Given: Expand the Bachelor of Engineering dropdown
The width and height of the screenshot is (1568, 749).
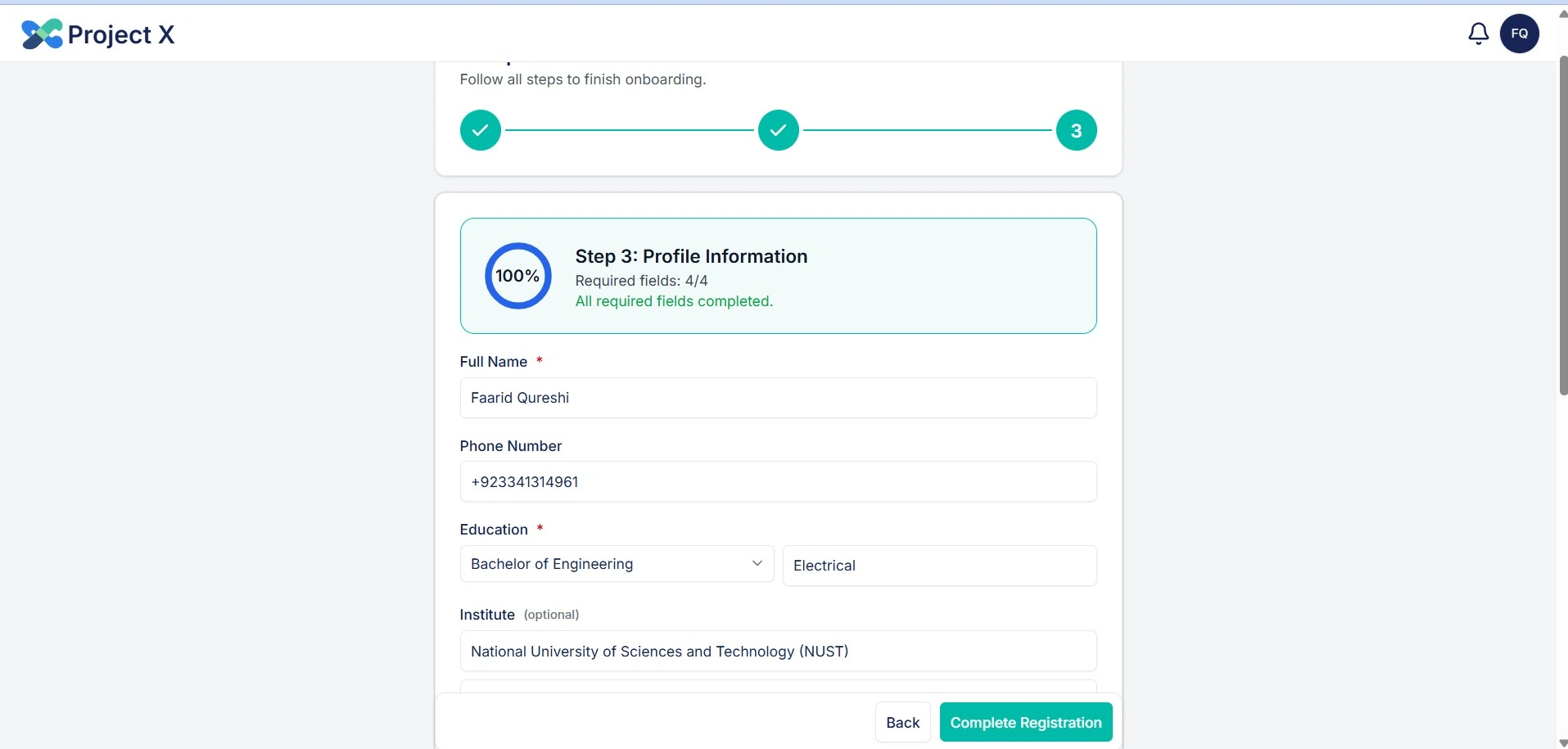Looking at the screenshot, I should [x=617, y=564].
